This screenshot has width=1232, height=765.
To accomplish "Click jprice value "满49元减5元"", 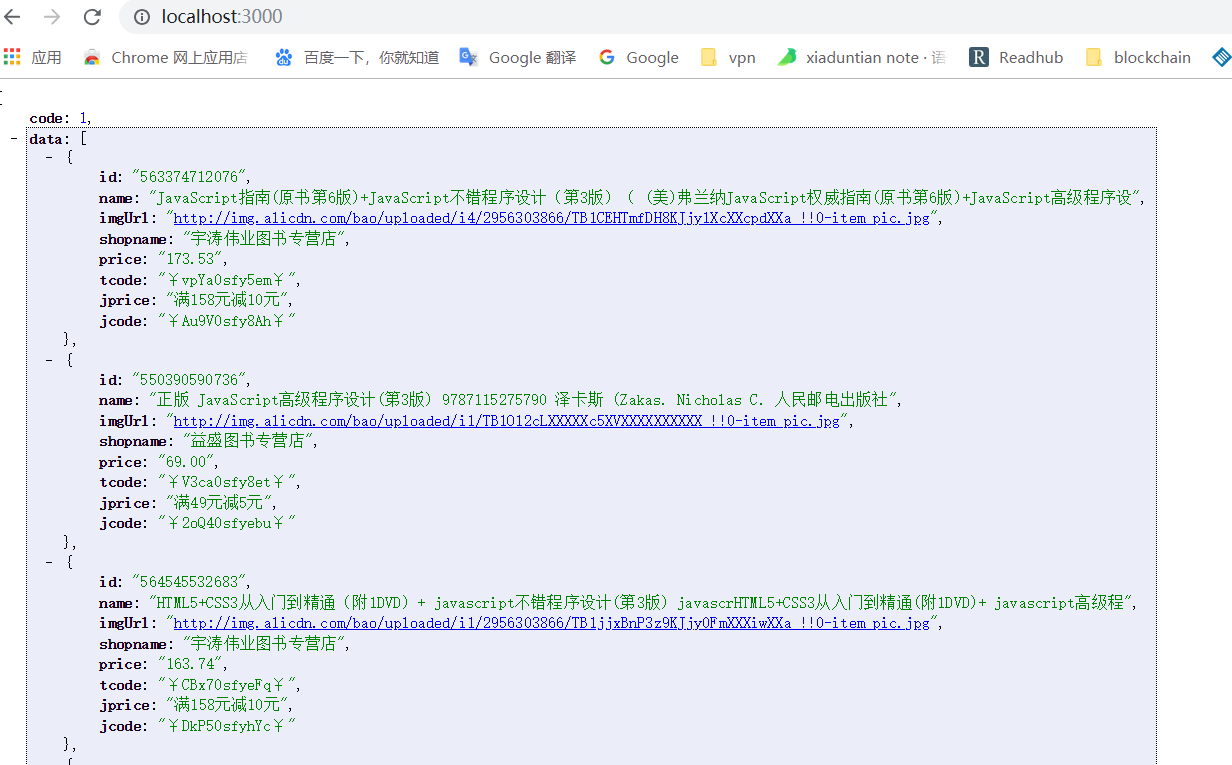I will click(221, 503).
